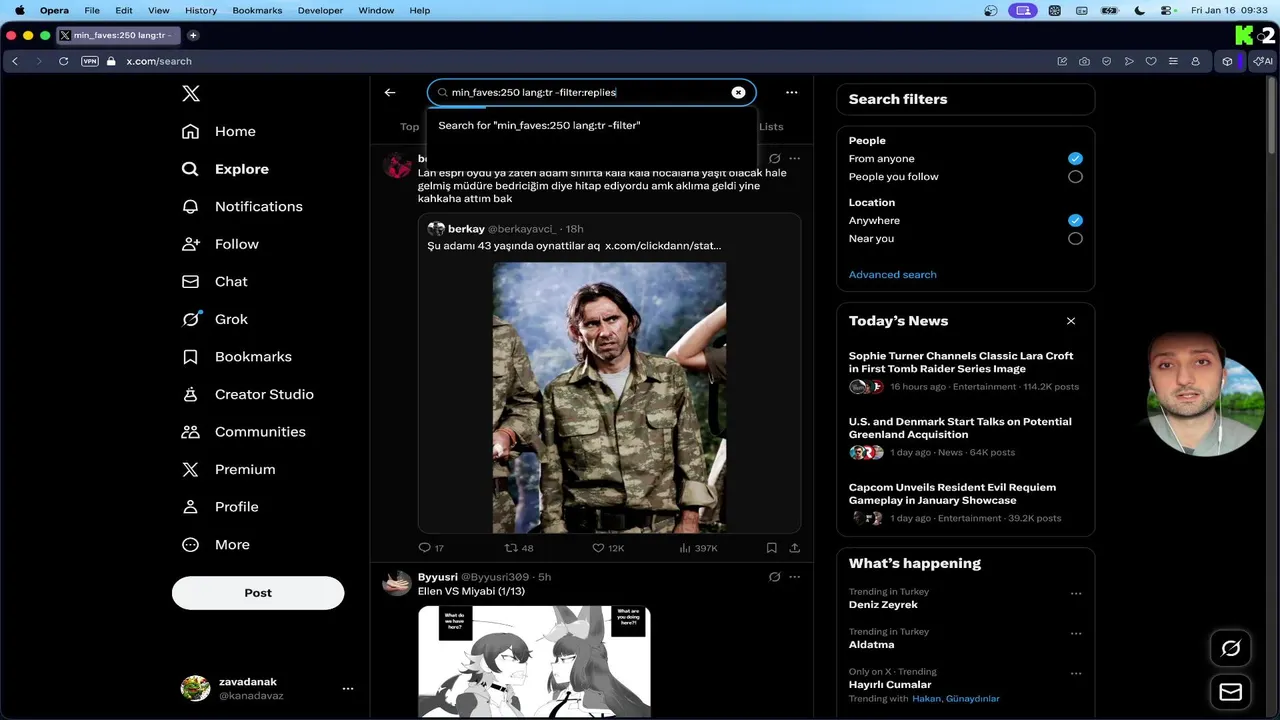This screenshot has width=1280, height=720.
Task: Open the Ellen VS Miyabi comic image
Action: point(534,661)
